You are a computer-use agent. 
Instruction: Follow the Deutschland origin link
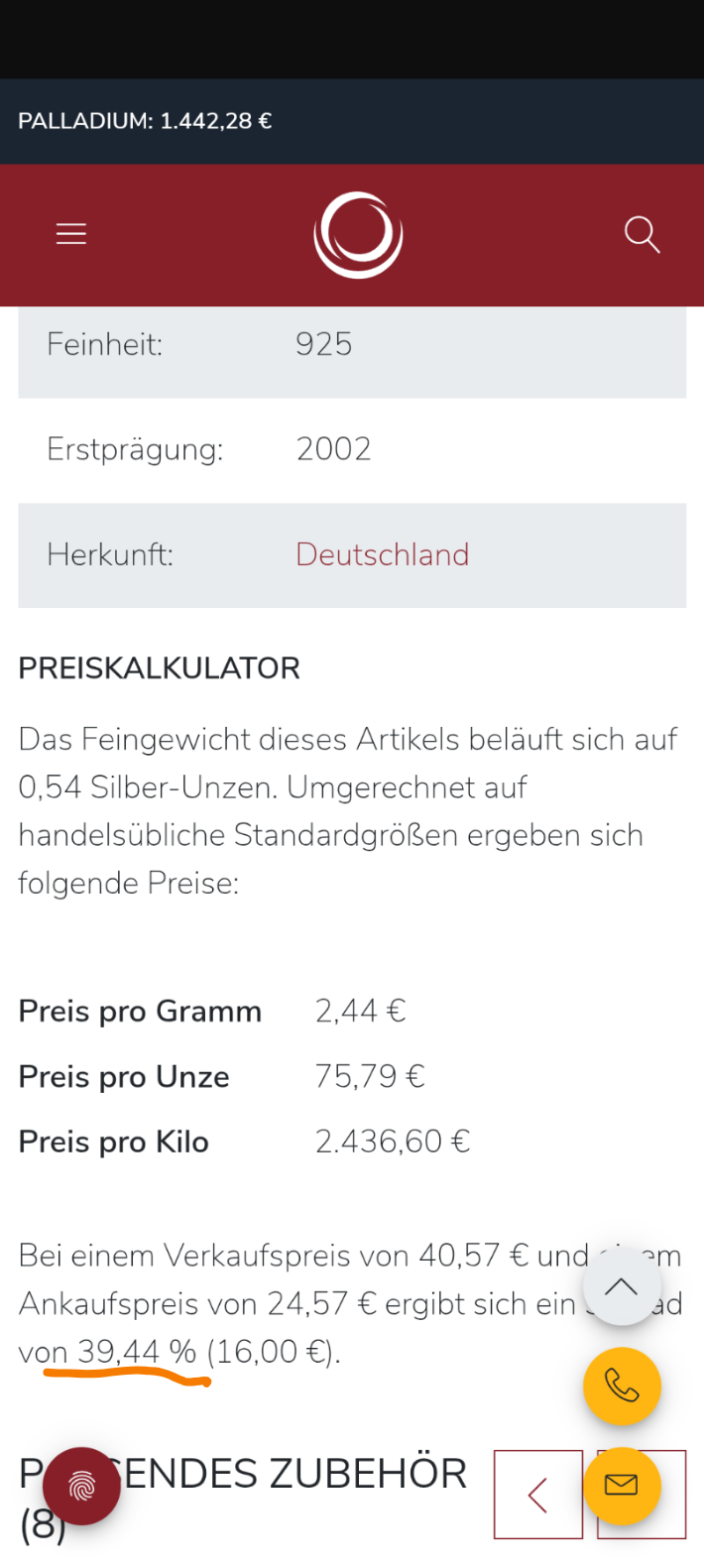pyautogui.click(x=382, y=554)
